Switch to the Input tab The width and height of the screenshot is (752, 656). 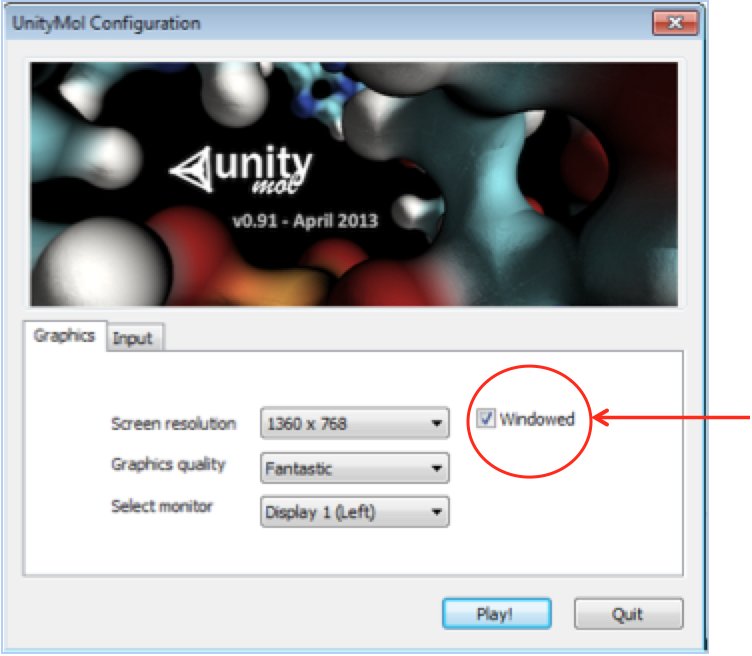point(133,338)
